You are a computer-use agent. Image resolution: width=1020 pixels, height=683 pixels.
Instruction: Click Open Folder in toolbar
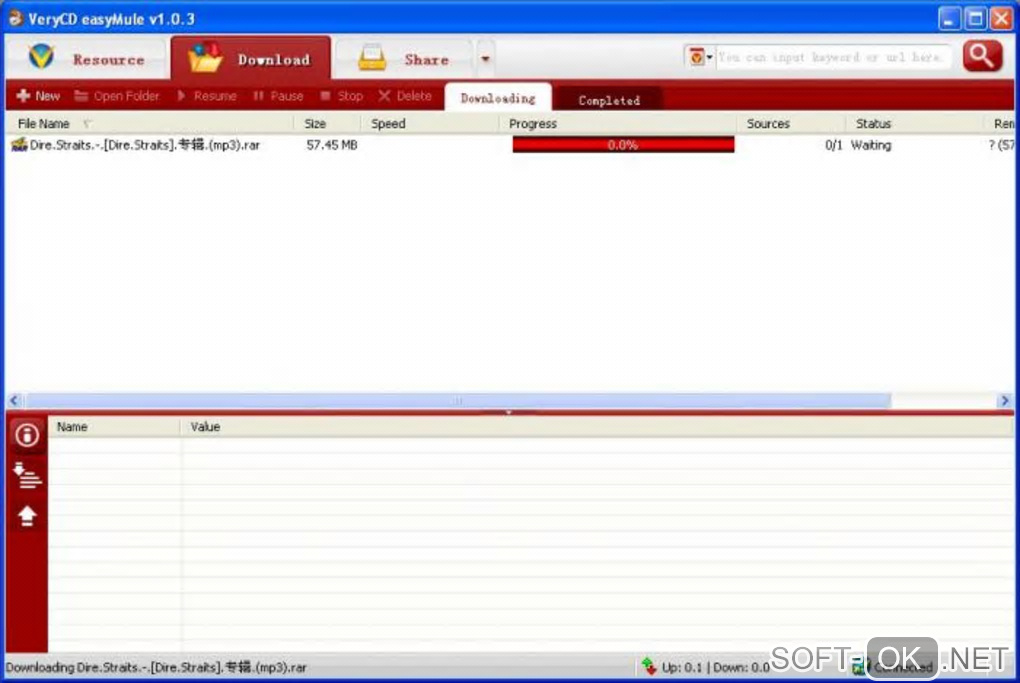tap(117, 96)
